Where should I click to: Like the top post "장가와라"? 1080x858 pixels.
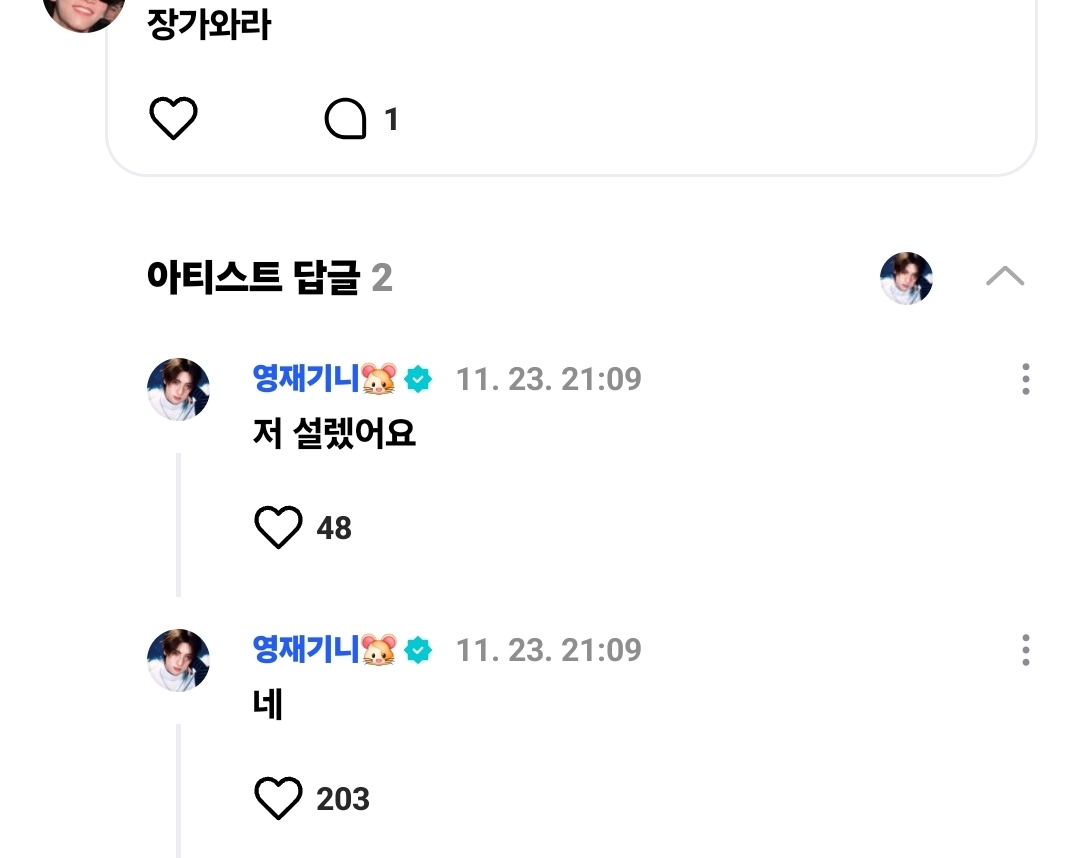[174, 119]
